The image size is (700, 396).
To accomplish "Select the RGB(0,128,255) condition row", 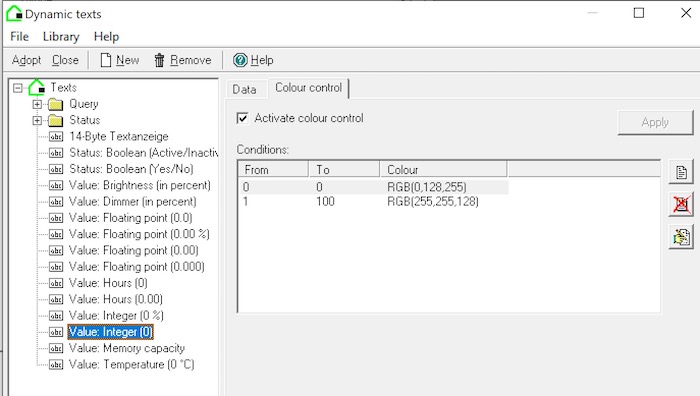I will point(373,187).
